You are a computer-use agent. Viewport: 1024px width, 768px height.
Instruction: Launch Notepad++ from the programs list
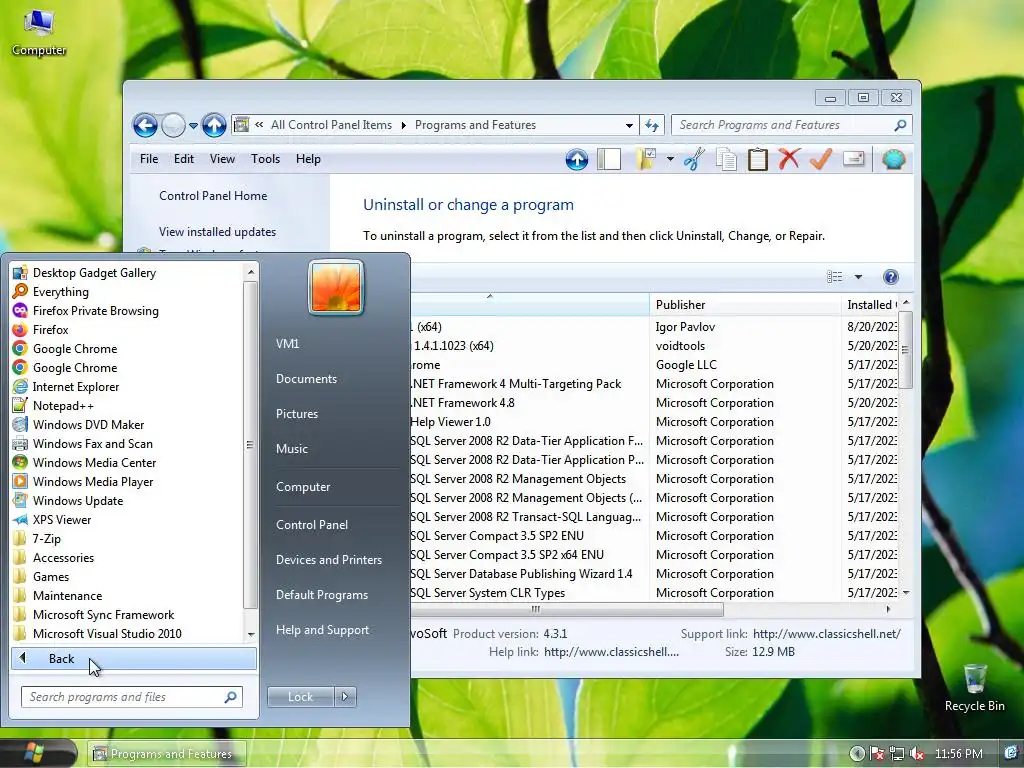click(63, 406)
